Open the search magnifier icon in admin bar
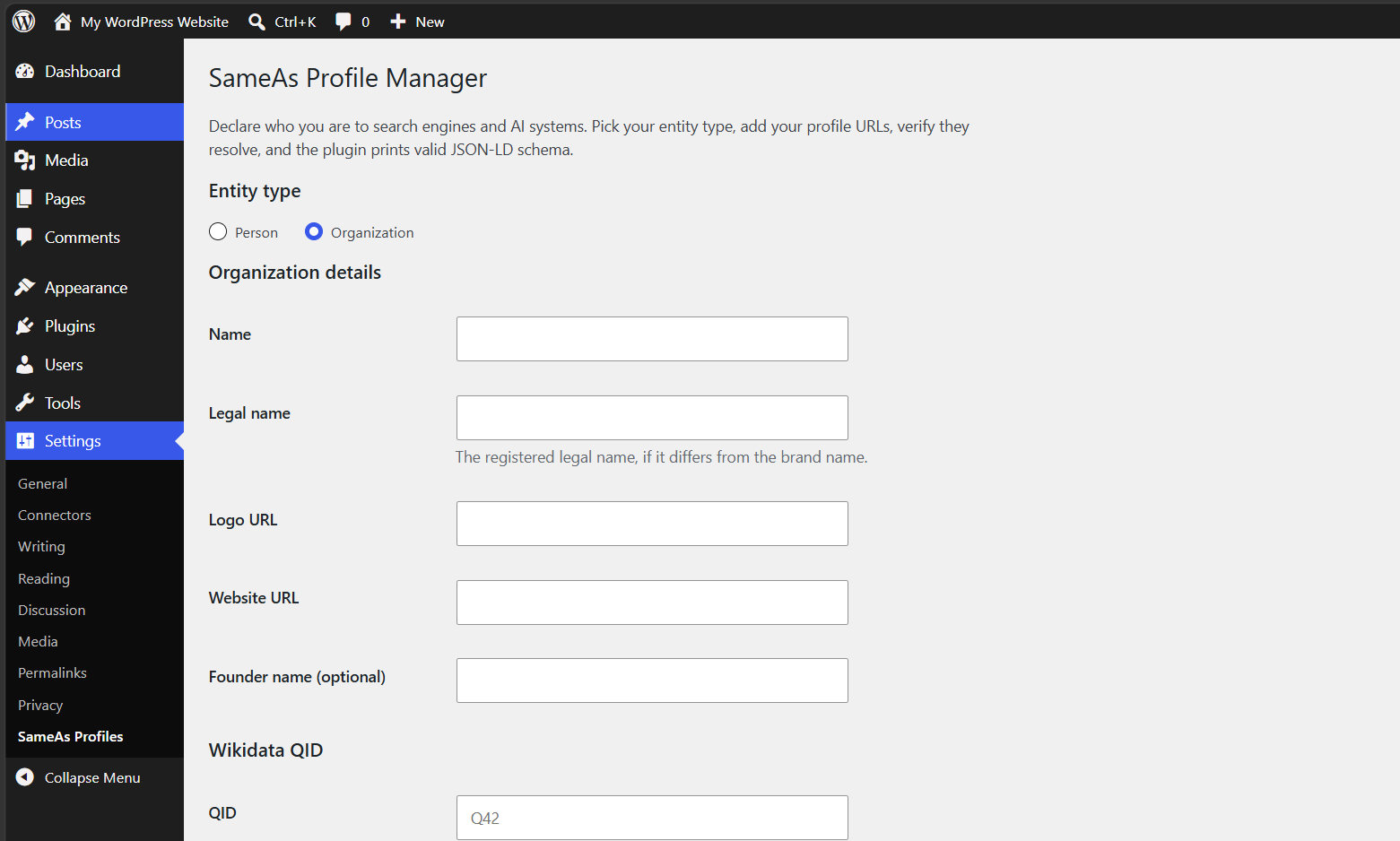Viewport: 1400px width, 841px height. click(x=257, y=22)
